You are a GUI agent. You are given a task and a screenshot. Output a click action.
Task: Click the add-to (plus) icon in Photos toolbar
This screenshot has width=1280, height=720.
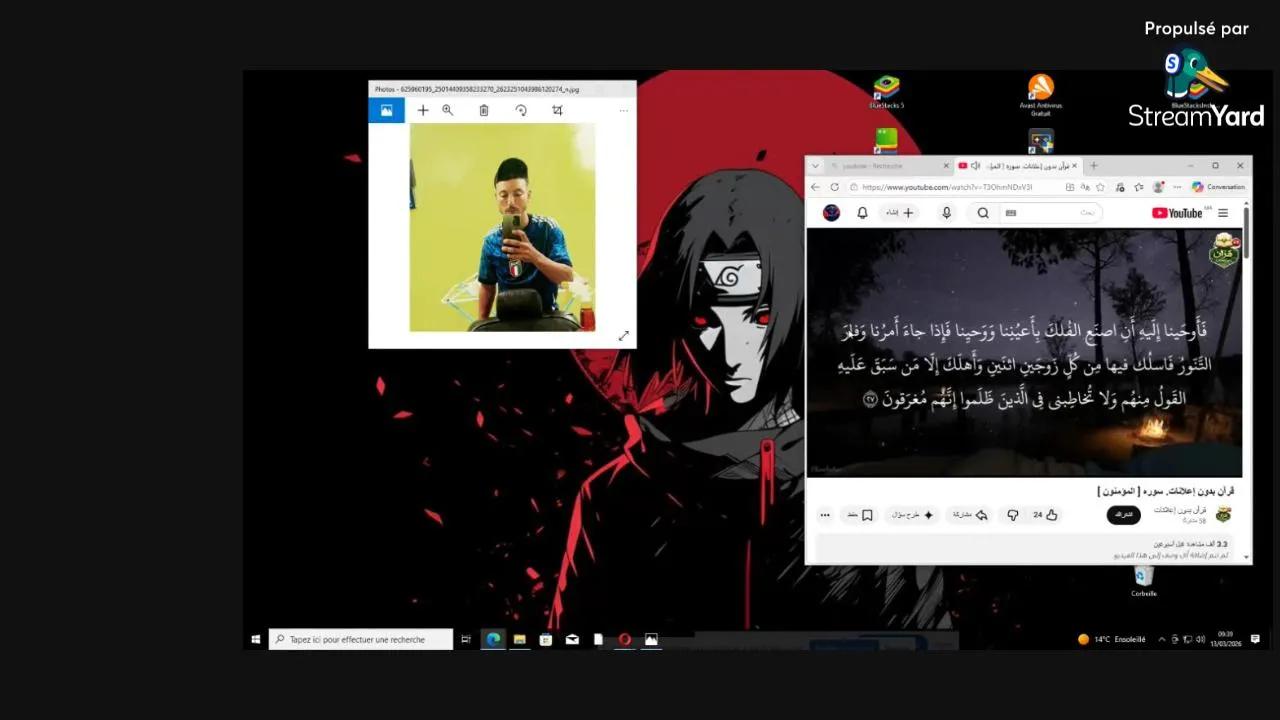(423, 110)
